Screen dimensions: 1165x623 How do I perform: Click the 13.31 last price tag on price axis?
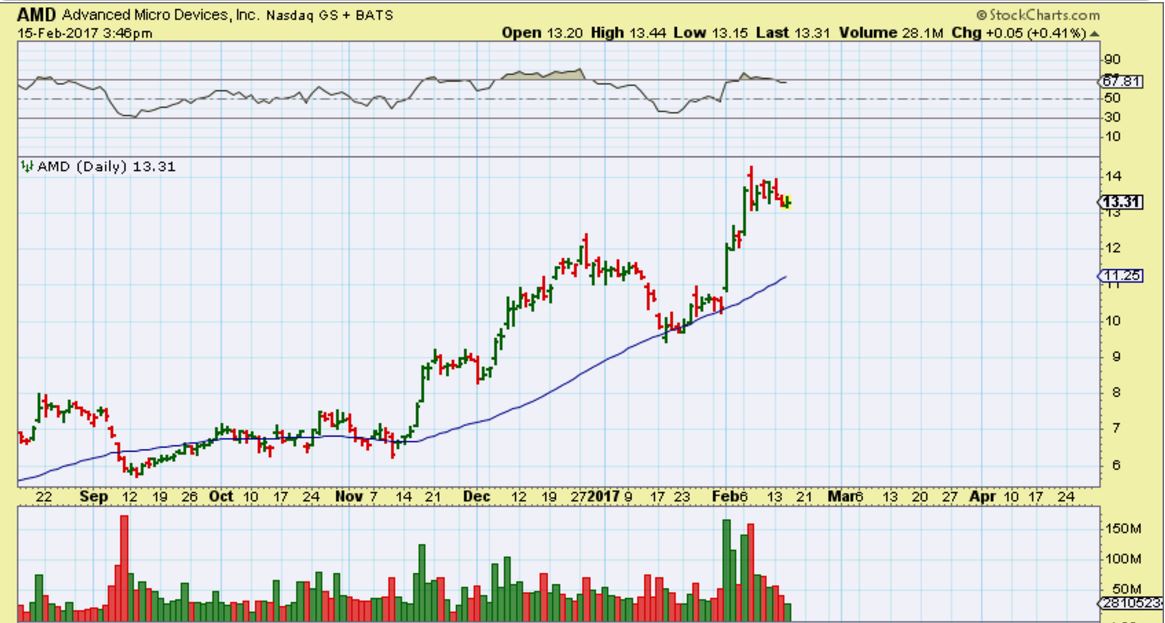point(1121,202)
